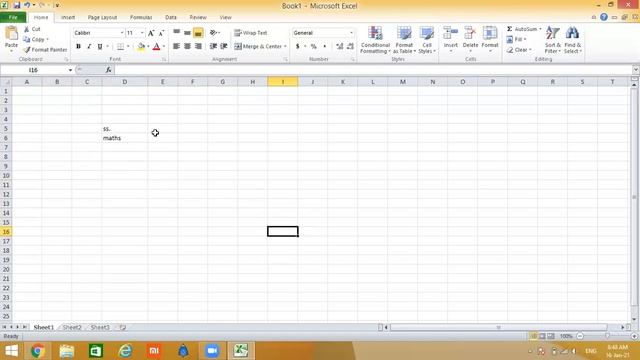The width and height of the screenshot is (640, 360).
Task: Open the font size dropdown
Action: tap(142, 33)
